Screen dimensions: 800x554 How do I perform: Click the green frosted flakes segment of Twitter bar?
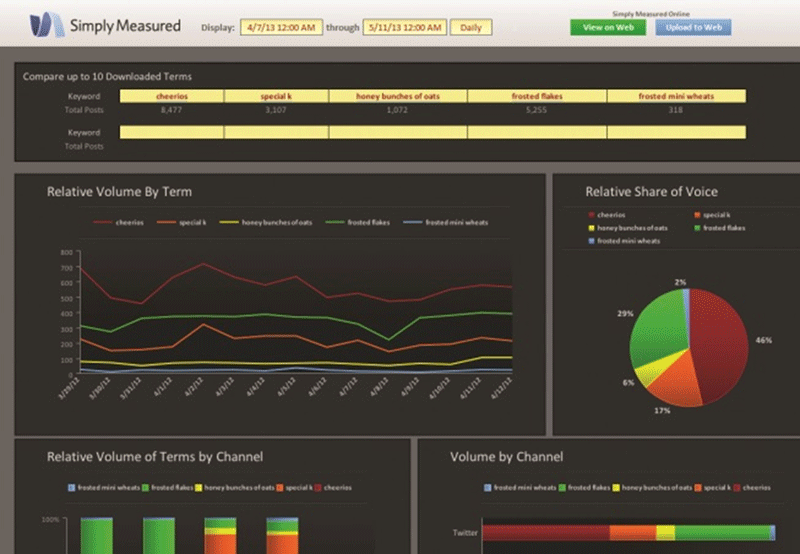coord(722,533)
